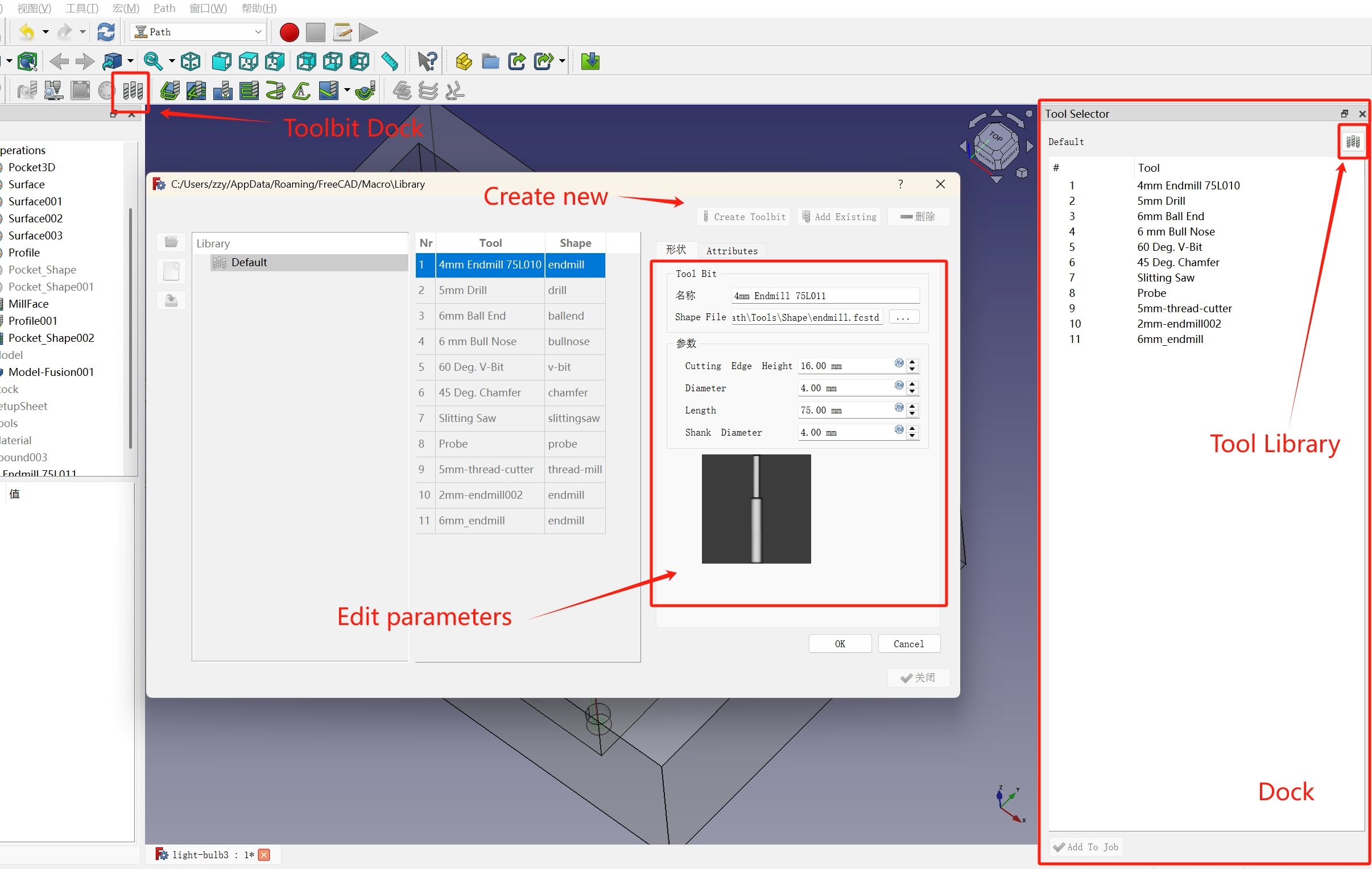Screen dimensions: 1372x869
Task: Click the bounding box selection icon
Action: (x=27, y=61)
